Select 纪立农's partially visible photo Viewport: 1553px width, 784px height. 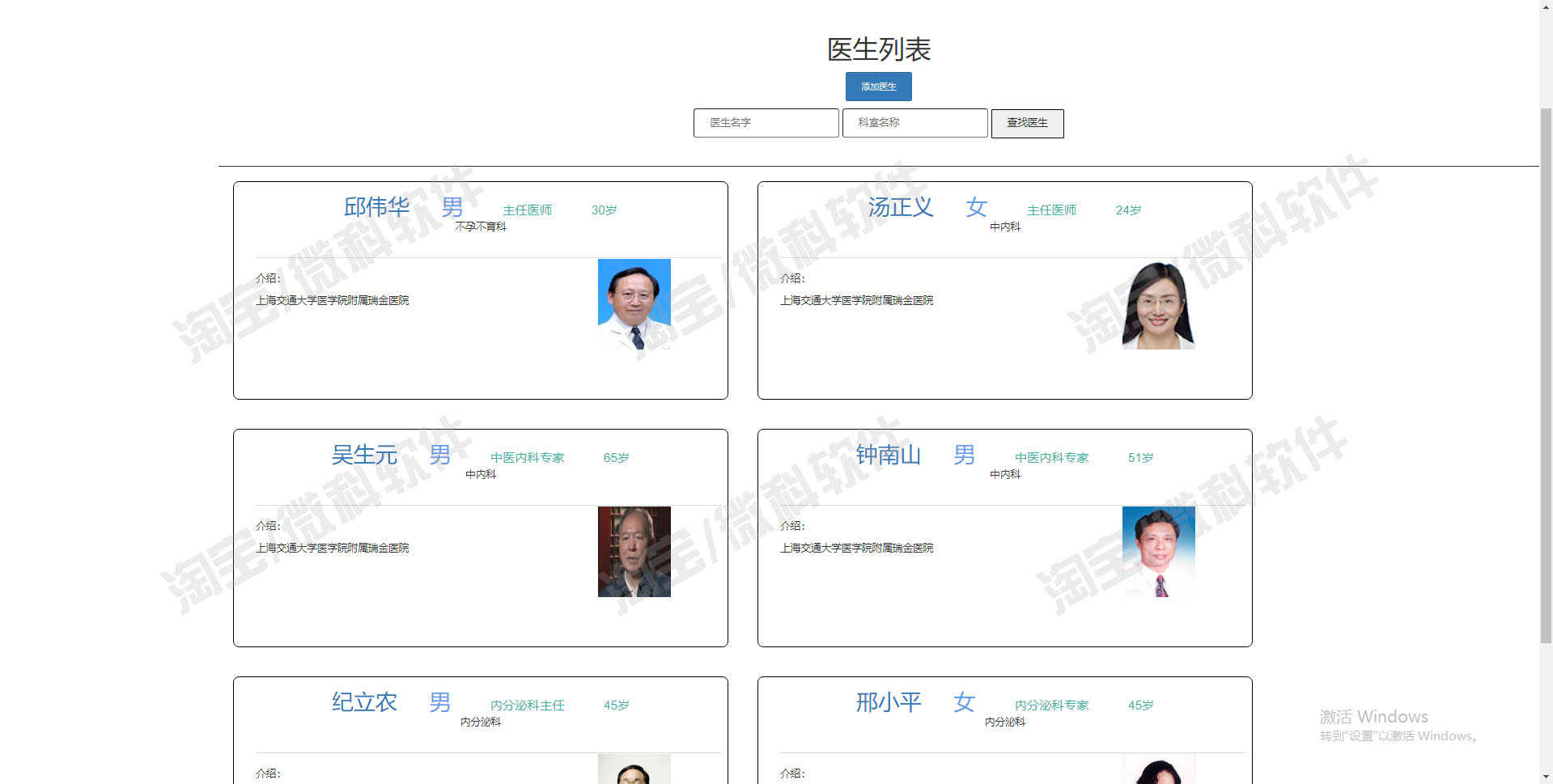[634, 769]
